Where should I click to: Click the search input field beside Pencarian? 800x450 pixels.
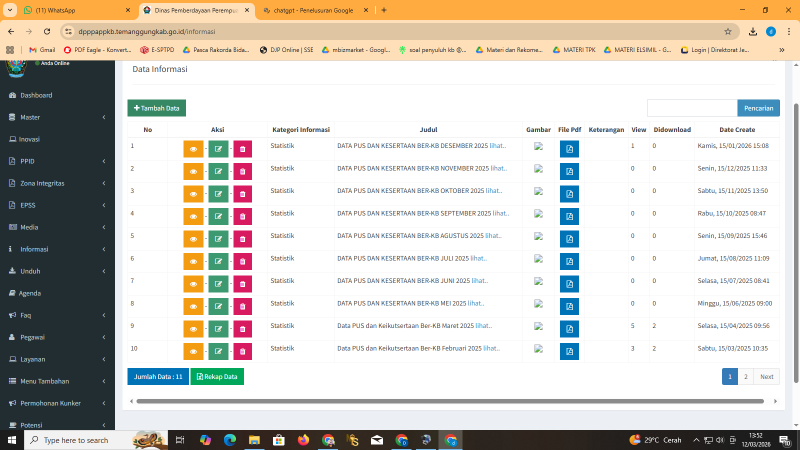[691, 107]
